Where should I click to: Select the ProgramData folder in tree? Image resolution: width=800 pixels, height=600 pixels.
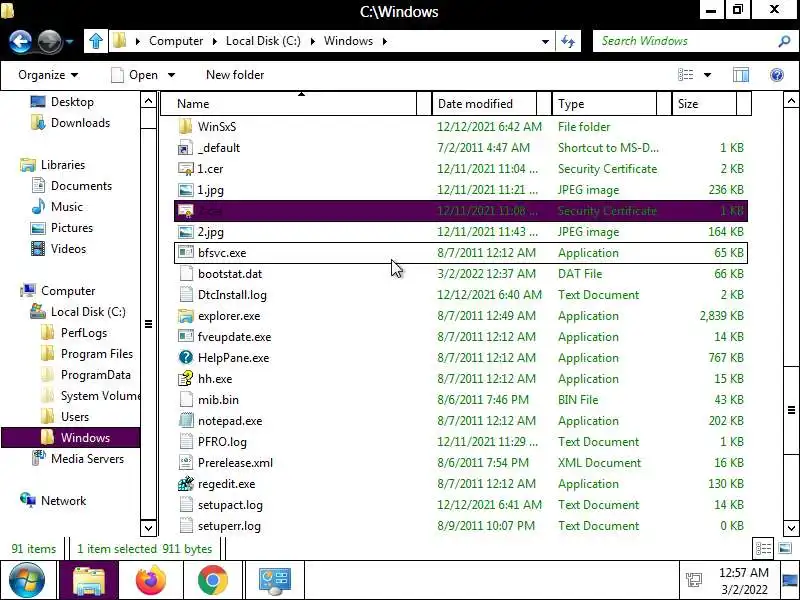tap(85, 374)
